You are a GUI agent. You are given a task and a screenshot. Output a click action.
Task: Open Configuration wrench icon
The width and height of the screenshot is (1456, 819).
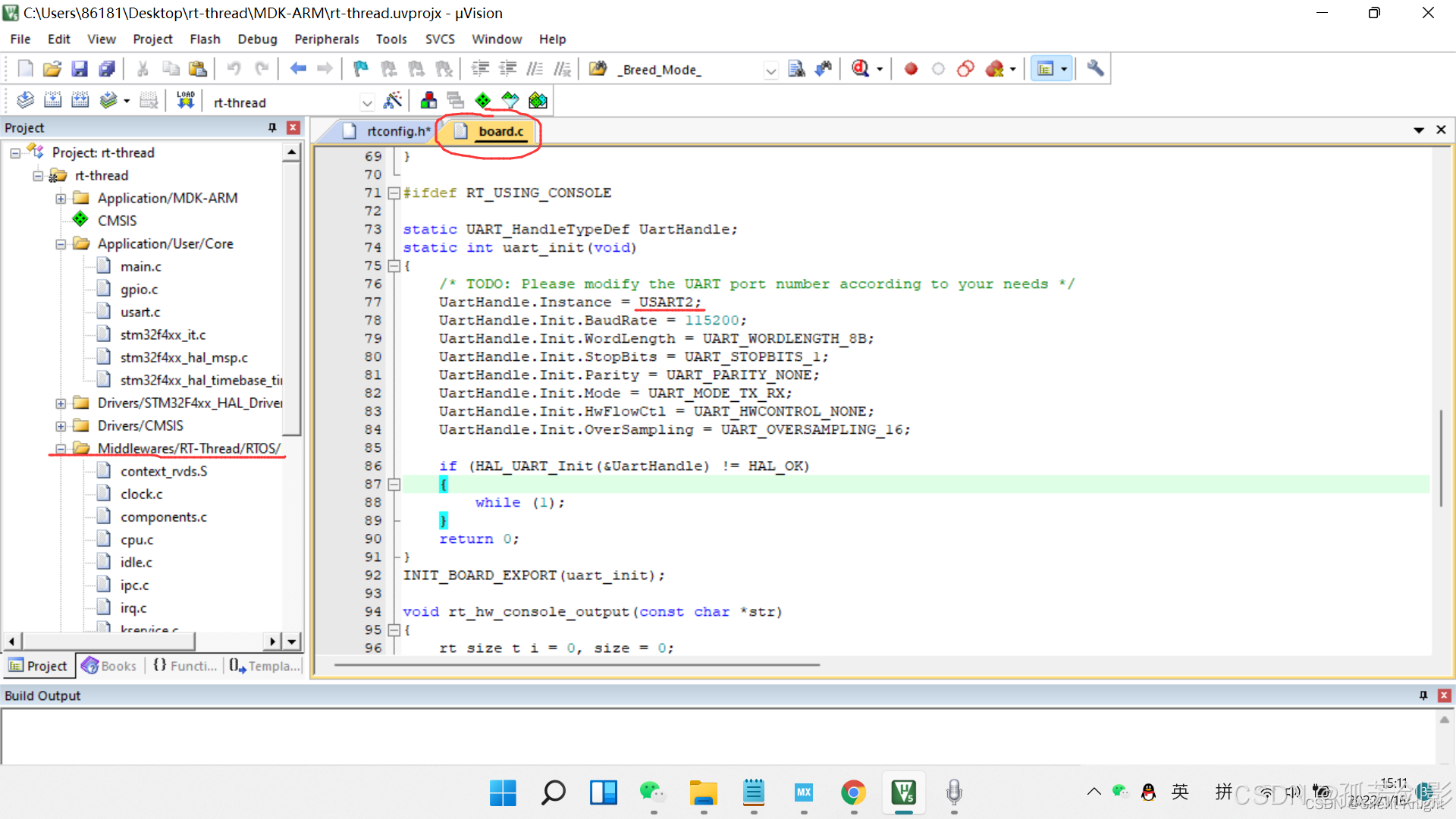1094,69
